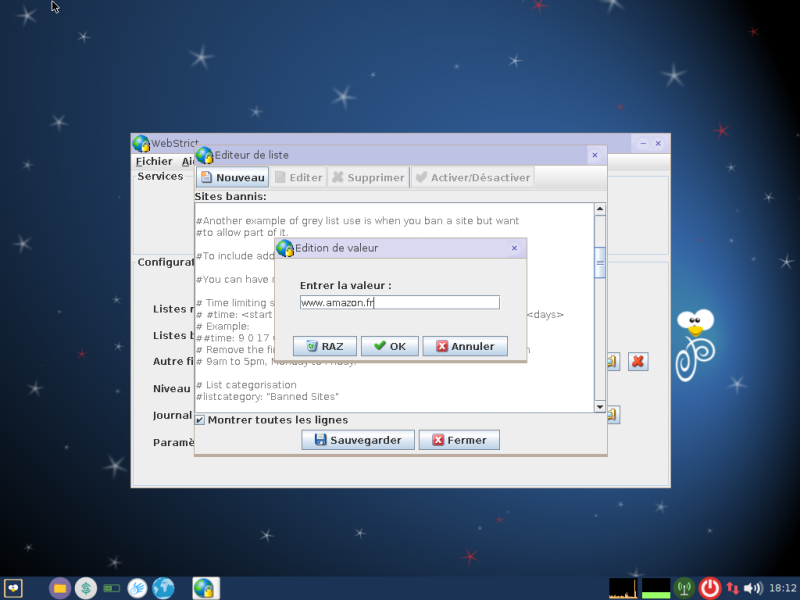Click Supprimer in the list editor toolbar
The image size is (800, 600).
(x=368, y=178)
